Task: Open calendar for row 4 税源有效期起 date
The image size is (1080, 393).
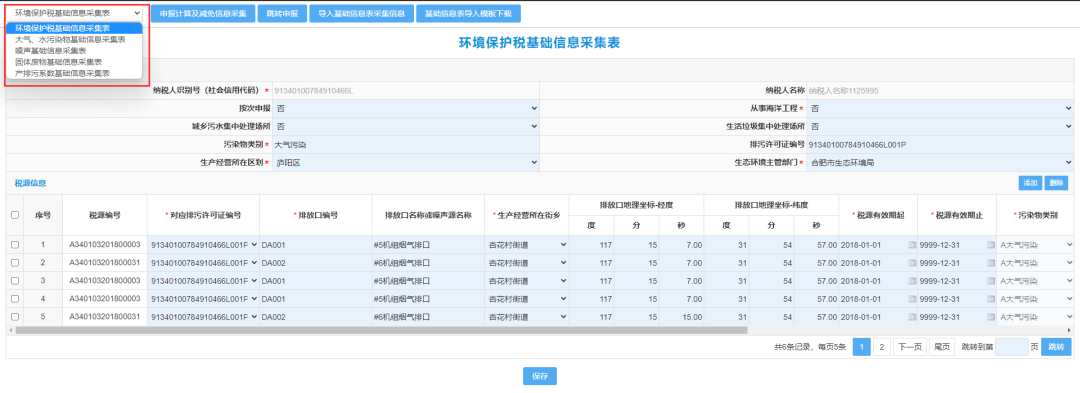Action: click(x=913, y=299)
